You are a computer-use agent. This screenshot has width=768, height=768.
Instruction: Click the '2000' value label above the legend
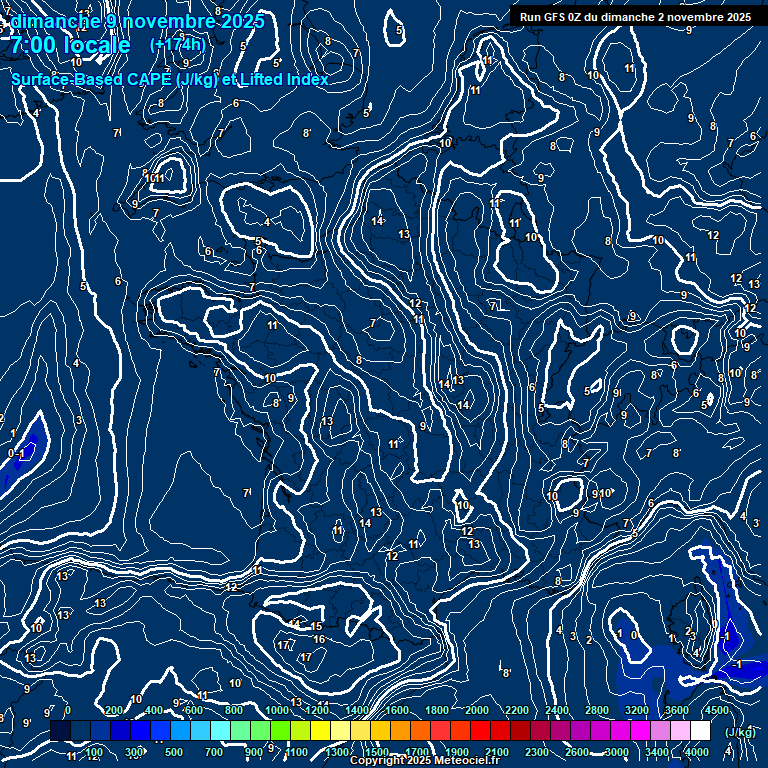477,711
